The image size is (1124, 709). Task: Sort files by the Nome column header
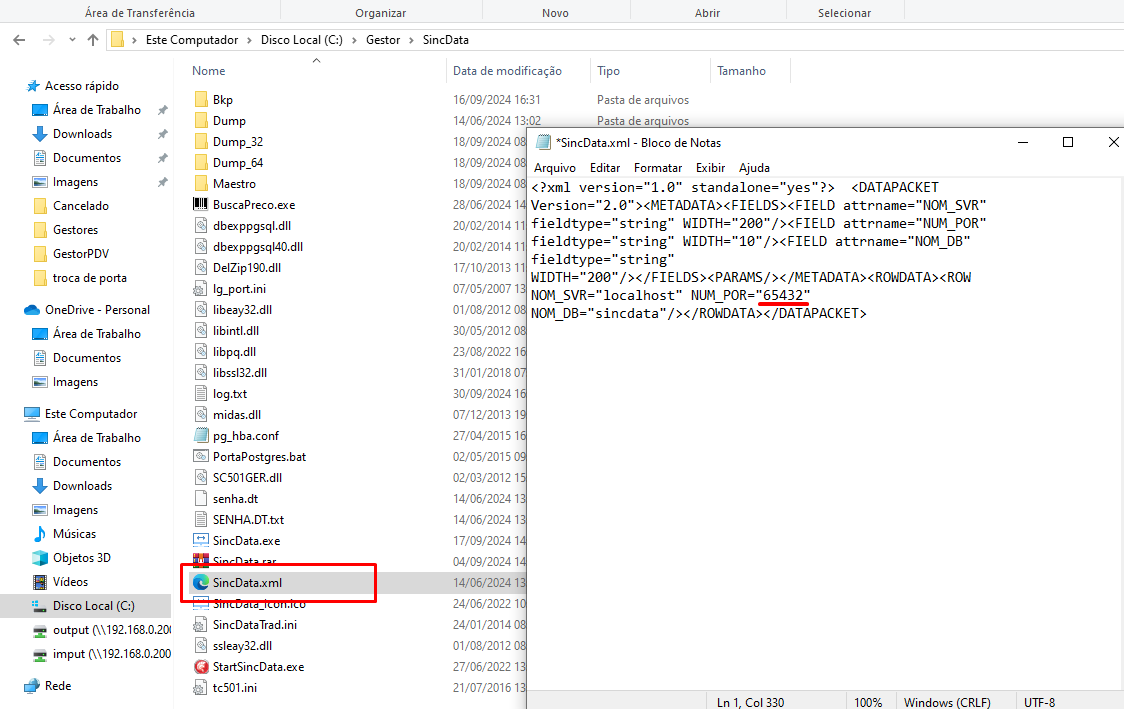point(209,71)
